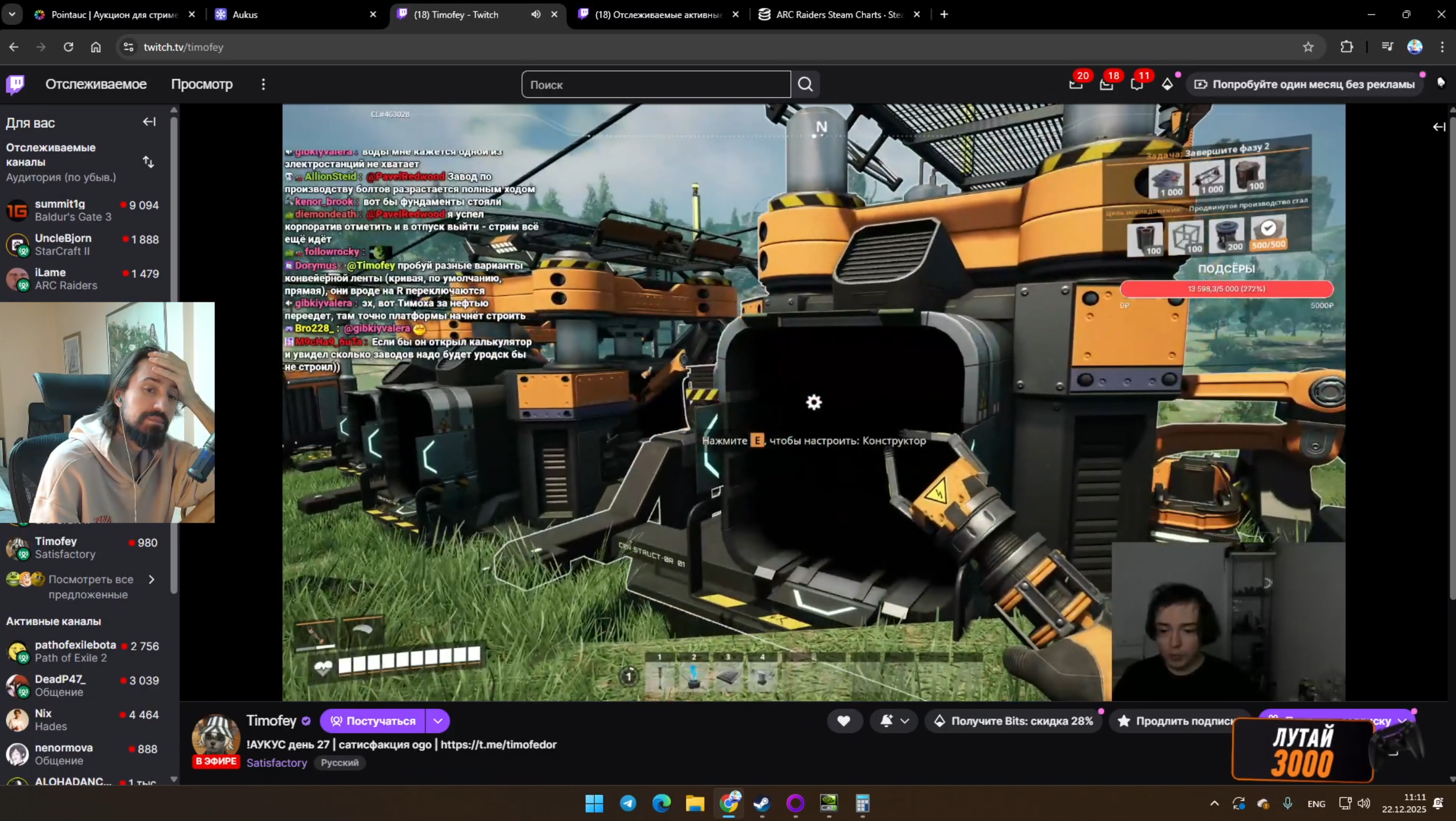Open Steam from the Windows taskbar

761,803
